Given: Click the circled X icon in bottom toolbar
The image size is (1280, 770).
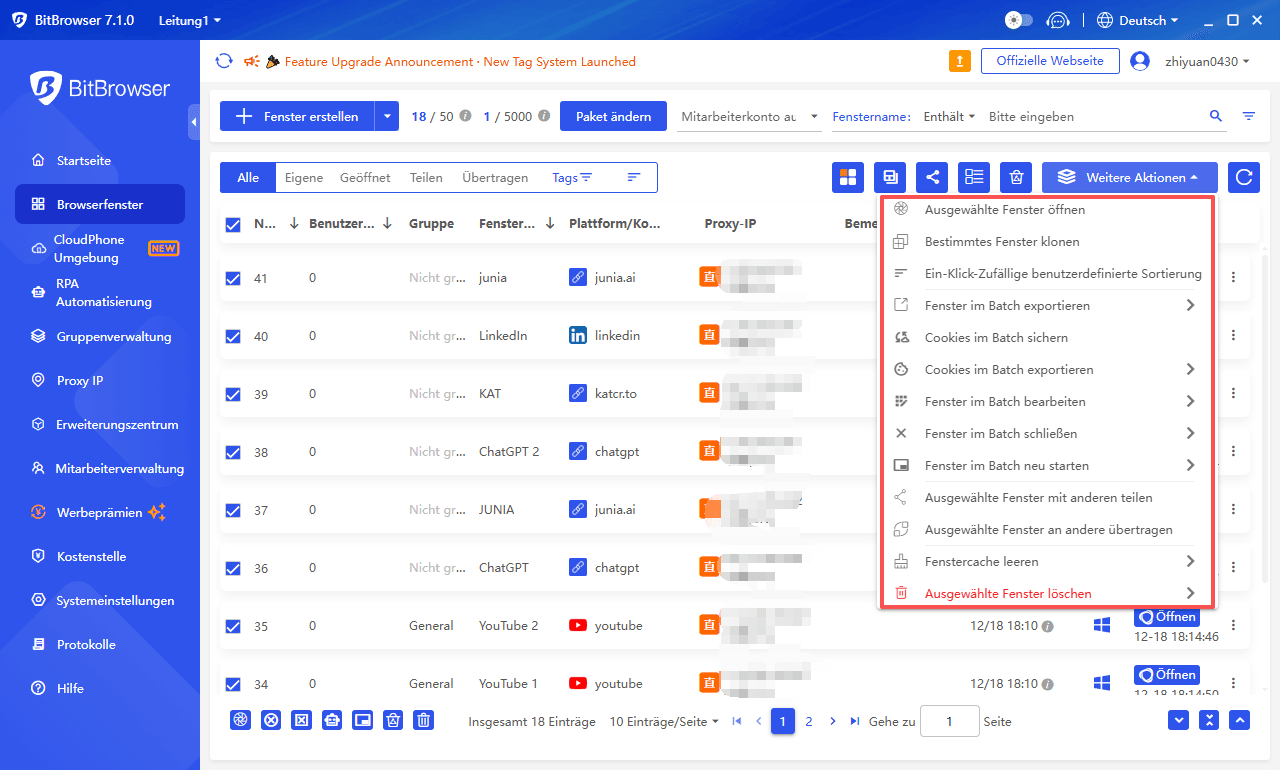Looking at the screenshot, I should coord(270,720).
